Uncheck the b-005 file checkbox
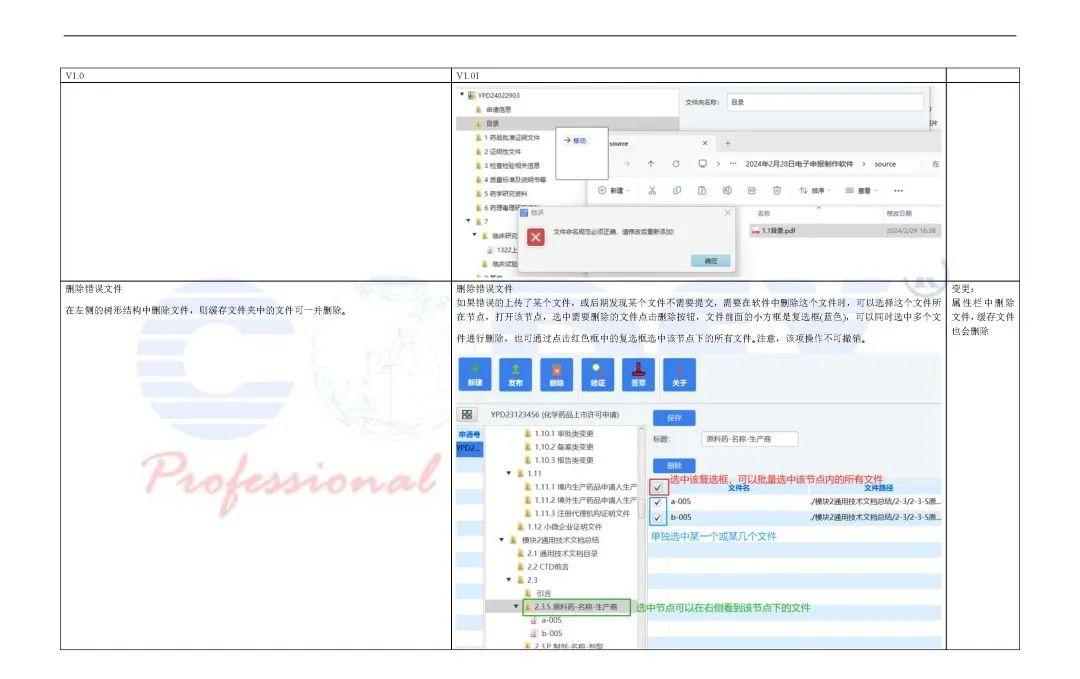 pyautogui.click(x=657, y=517)
